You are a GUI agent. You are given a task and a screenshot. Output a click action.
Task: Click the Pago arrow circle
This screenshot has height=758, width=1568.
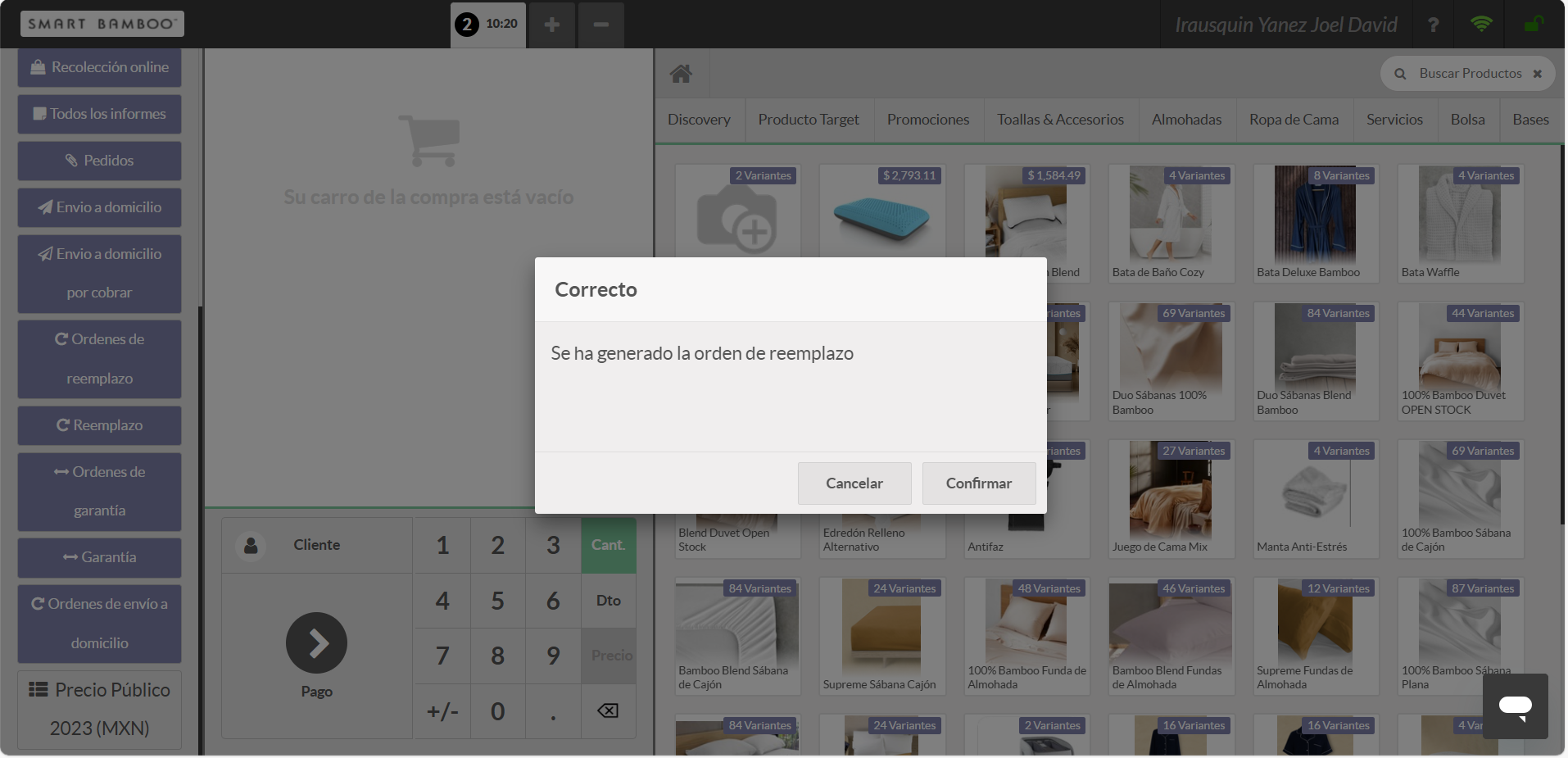pos(316,643)
